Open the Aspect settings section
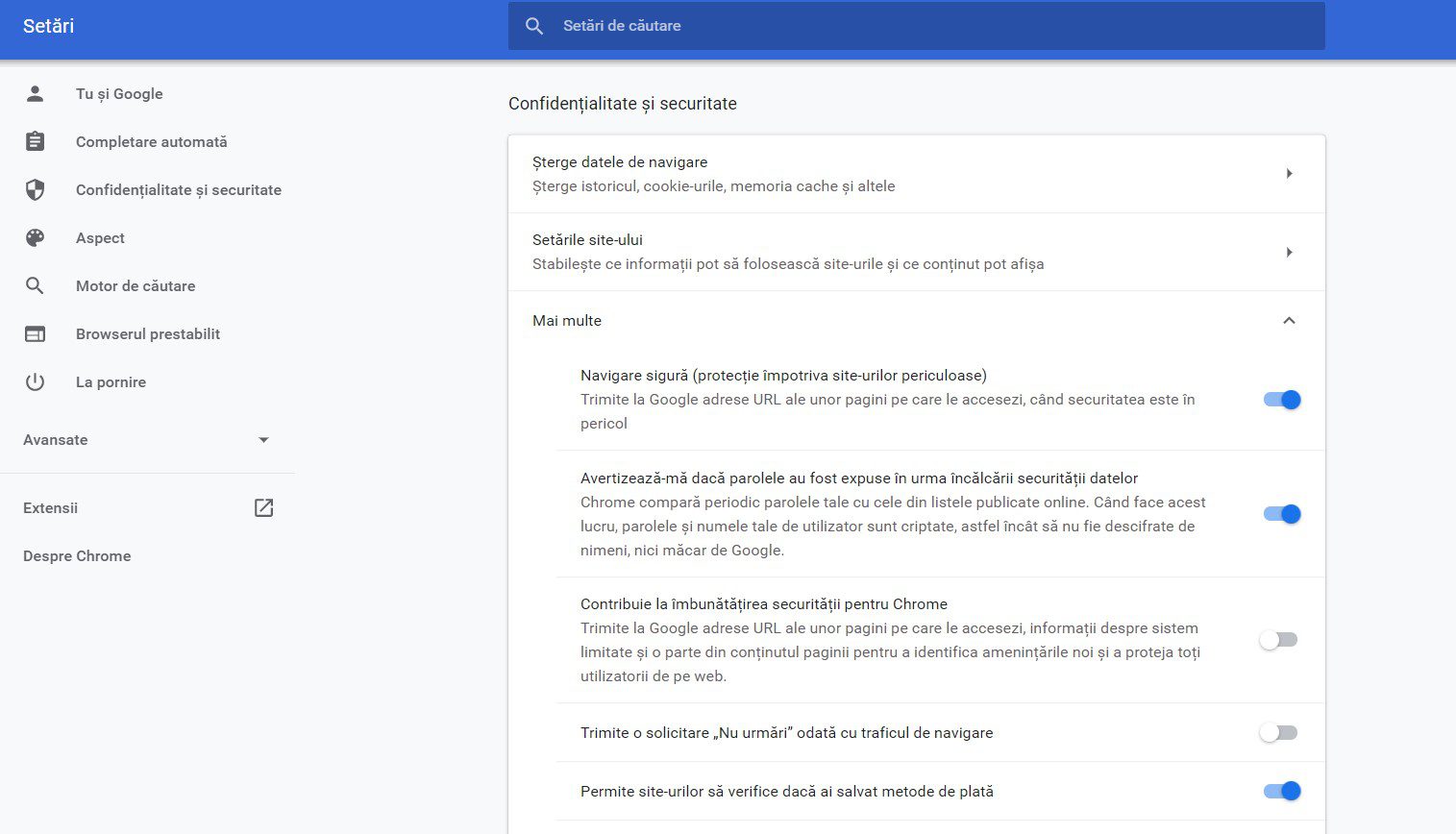 pos(100,237)
